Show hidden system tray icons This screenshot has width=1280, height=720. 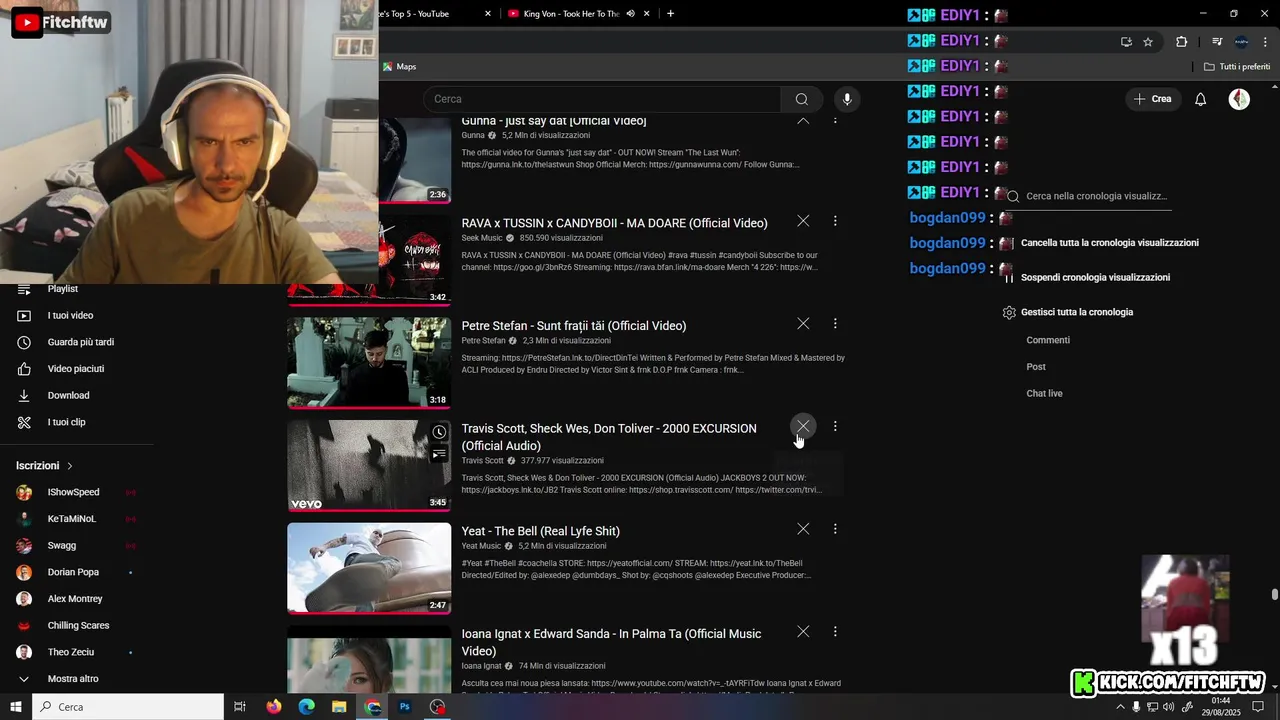click(x=1120, y=707)
